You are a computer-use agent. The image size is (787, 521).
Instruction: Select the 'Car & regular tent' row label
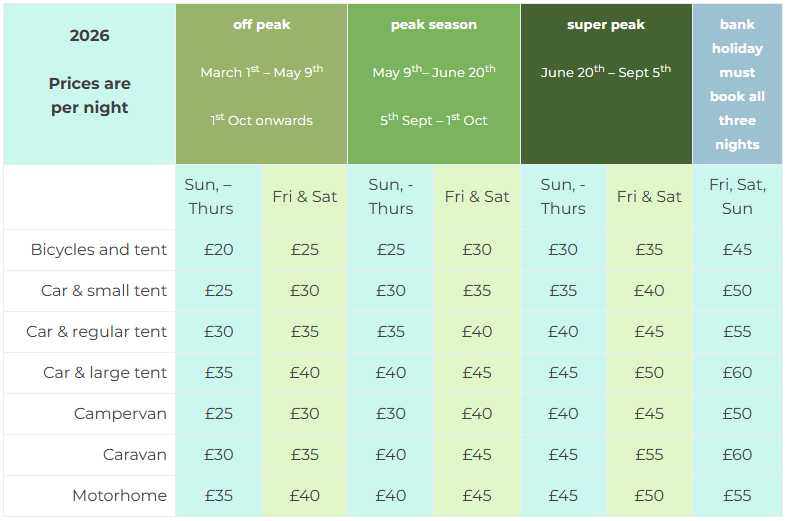point(97,332)
